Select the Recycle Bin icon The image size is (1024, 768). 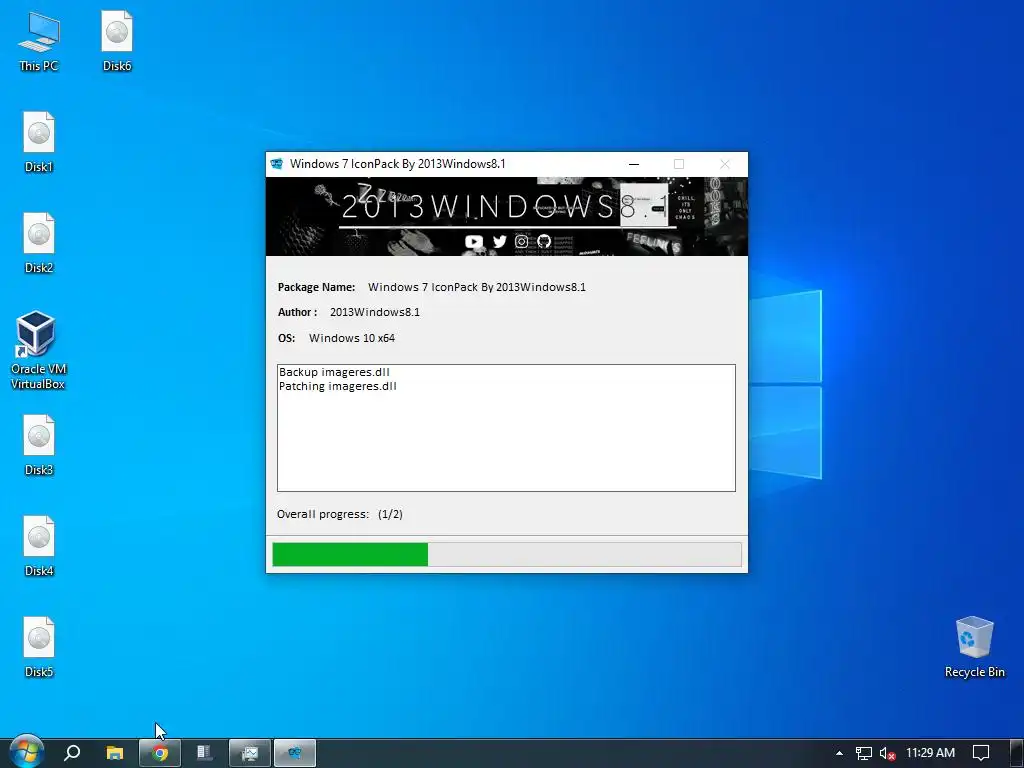click(x=974, y=647)
